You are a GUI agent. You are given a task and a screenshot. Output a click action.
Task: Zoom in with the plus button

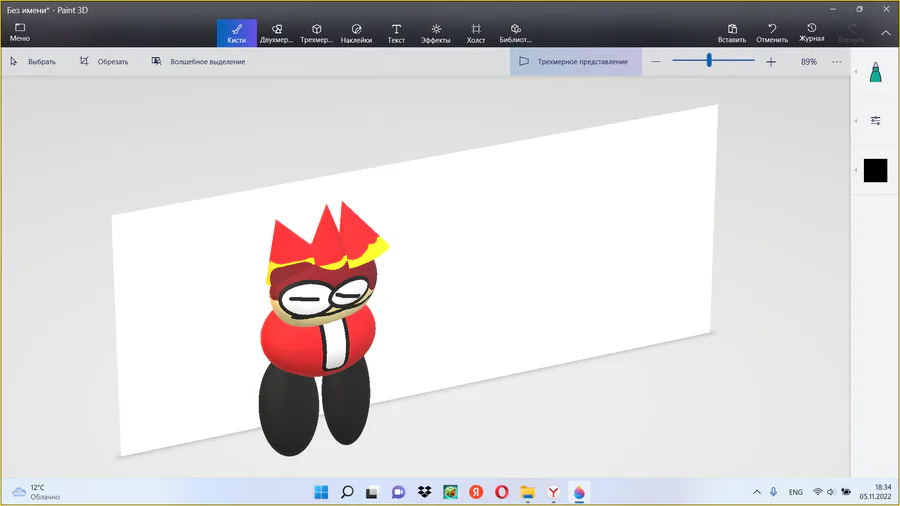click(x=771, y=61)
